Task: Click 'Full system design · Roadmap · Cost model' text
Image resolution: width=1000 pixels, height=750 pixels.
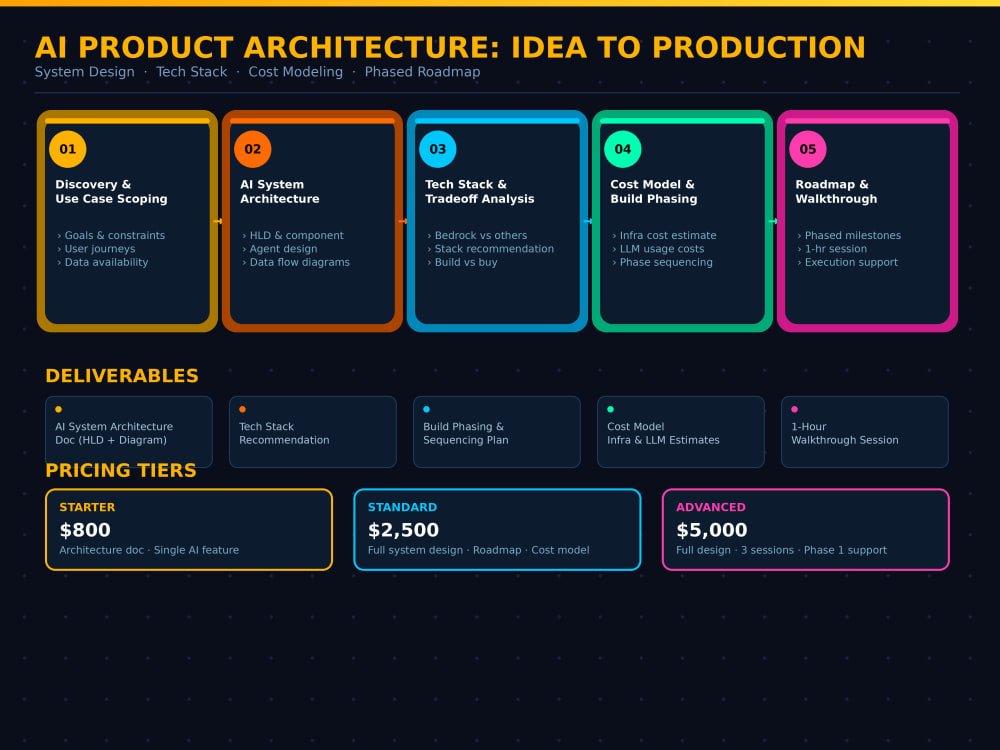Action: coord(478,550)
